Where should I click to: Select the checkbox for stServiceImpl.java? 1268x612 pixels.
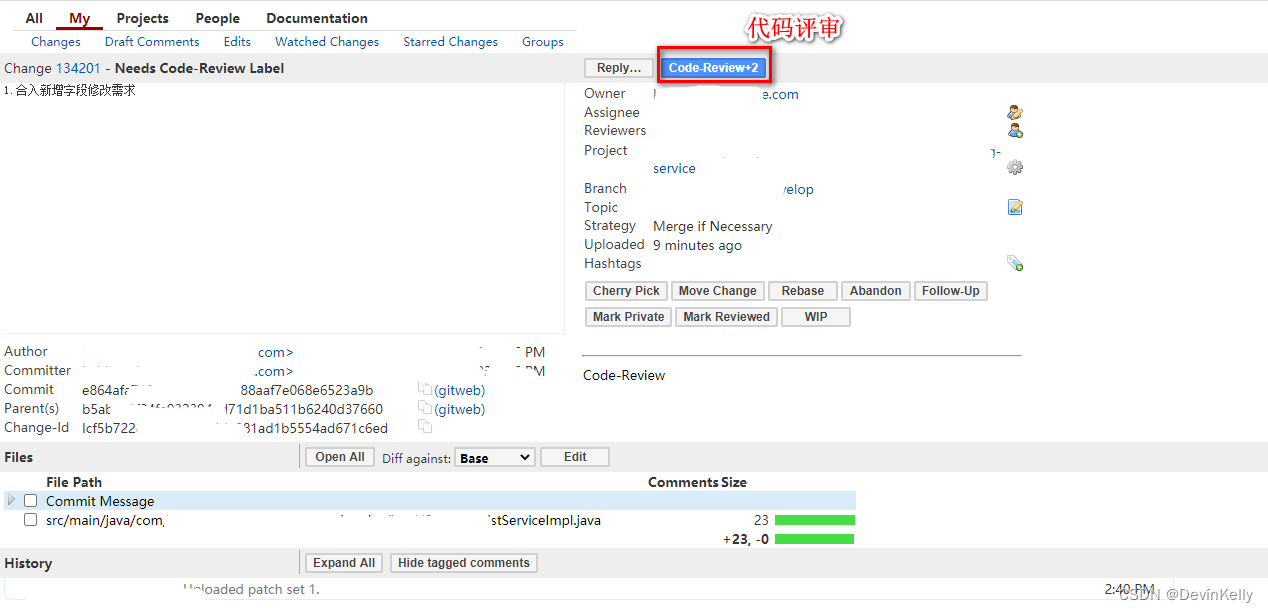coord(30,519)
